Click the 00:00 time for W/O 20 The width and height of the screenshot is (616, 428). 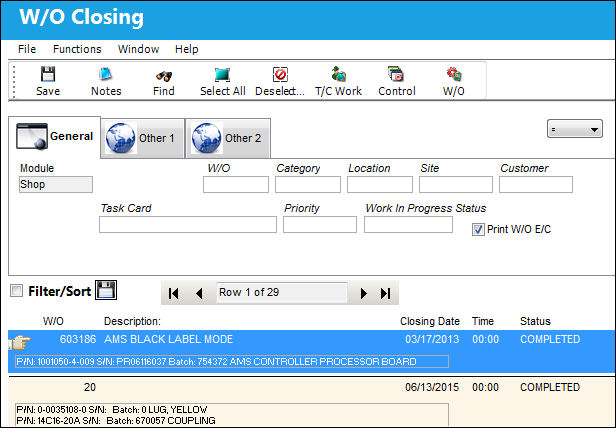(x=485, y=387)
